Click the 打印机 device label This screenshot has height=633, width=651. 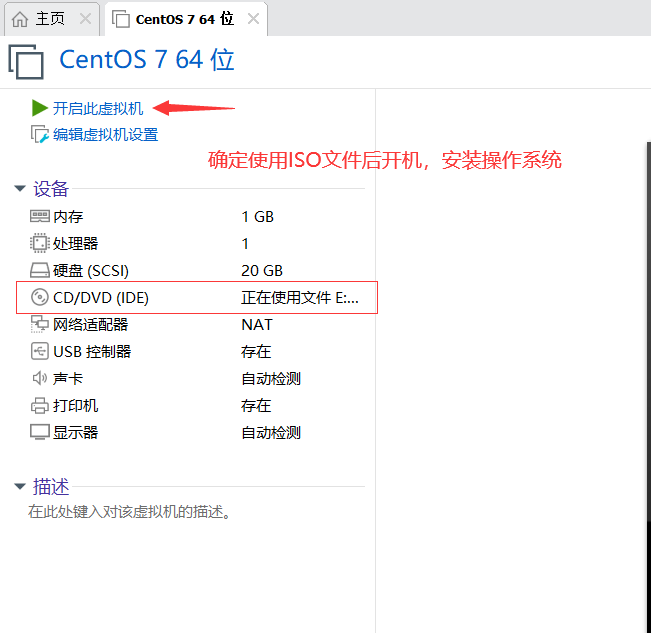(x=76, y=405)
